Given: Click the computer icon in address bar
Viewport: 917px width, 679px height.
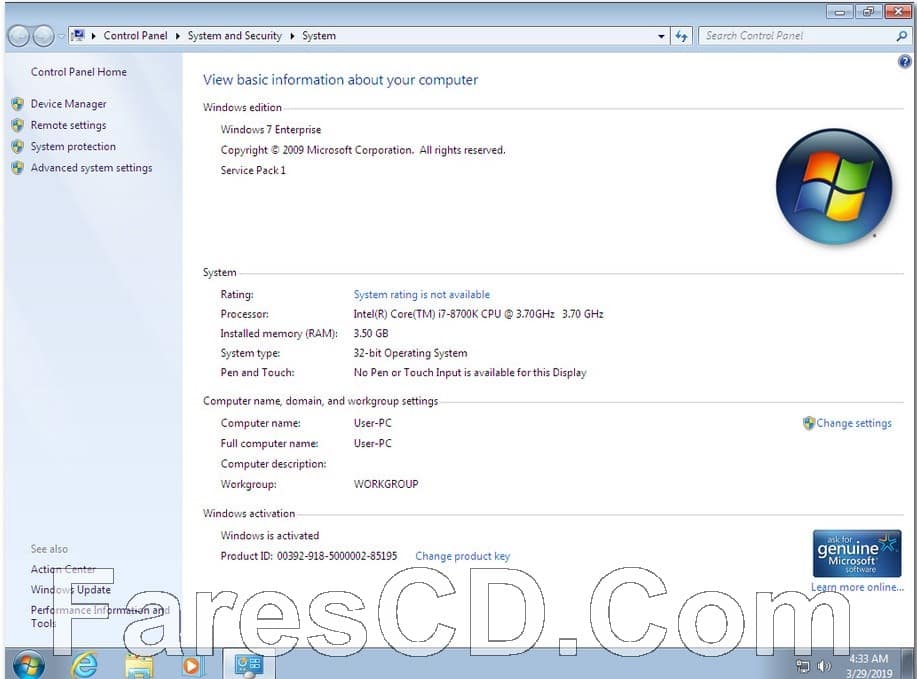Looking at the screenshot, I should [78, 36].
